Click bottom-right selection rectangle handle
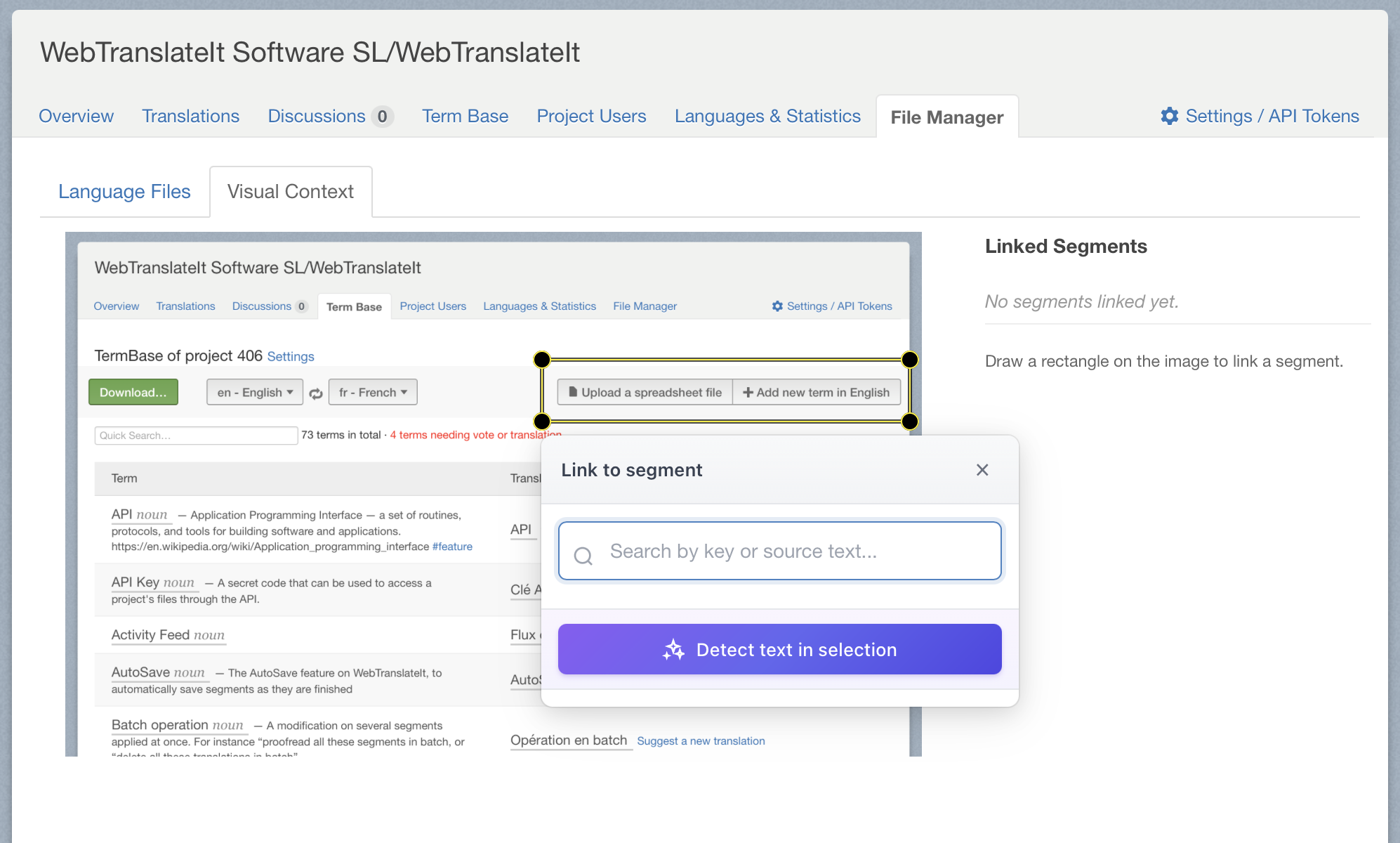The height and width of the screenshot is (843, 1400). tap(909, 421)
